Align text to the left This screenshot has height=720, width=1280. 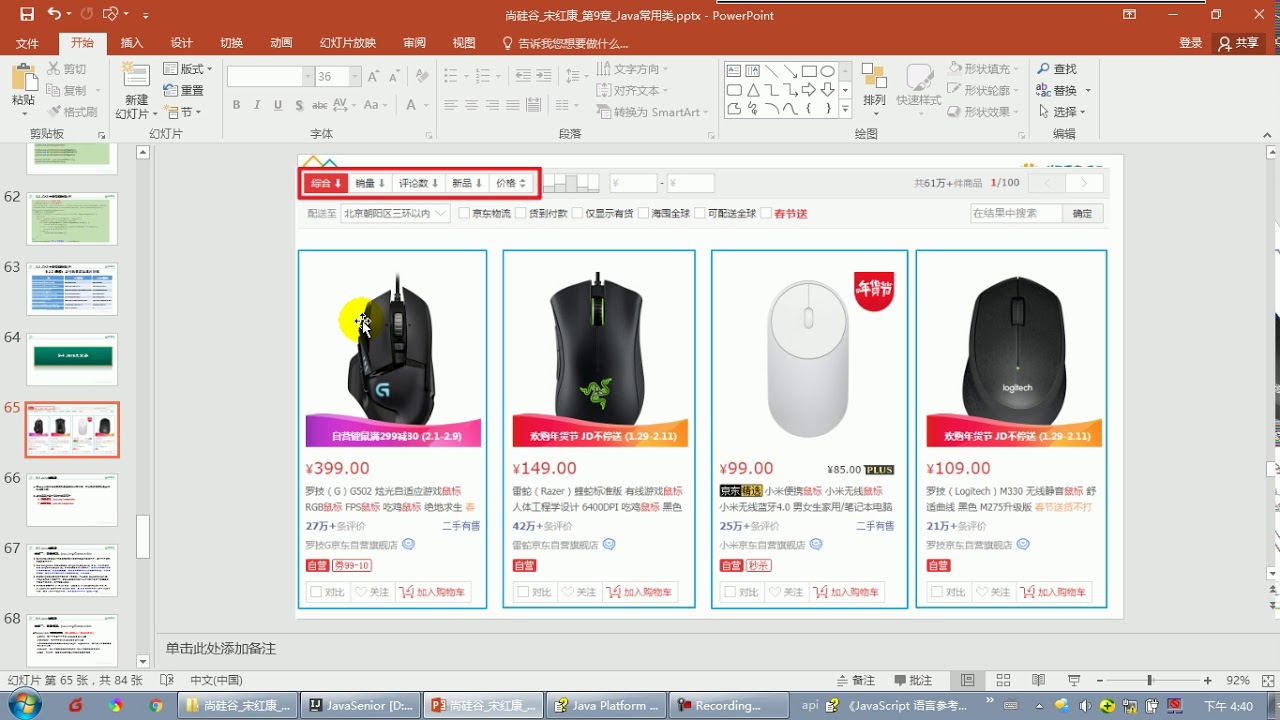coord(451,105)
